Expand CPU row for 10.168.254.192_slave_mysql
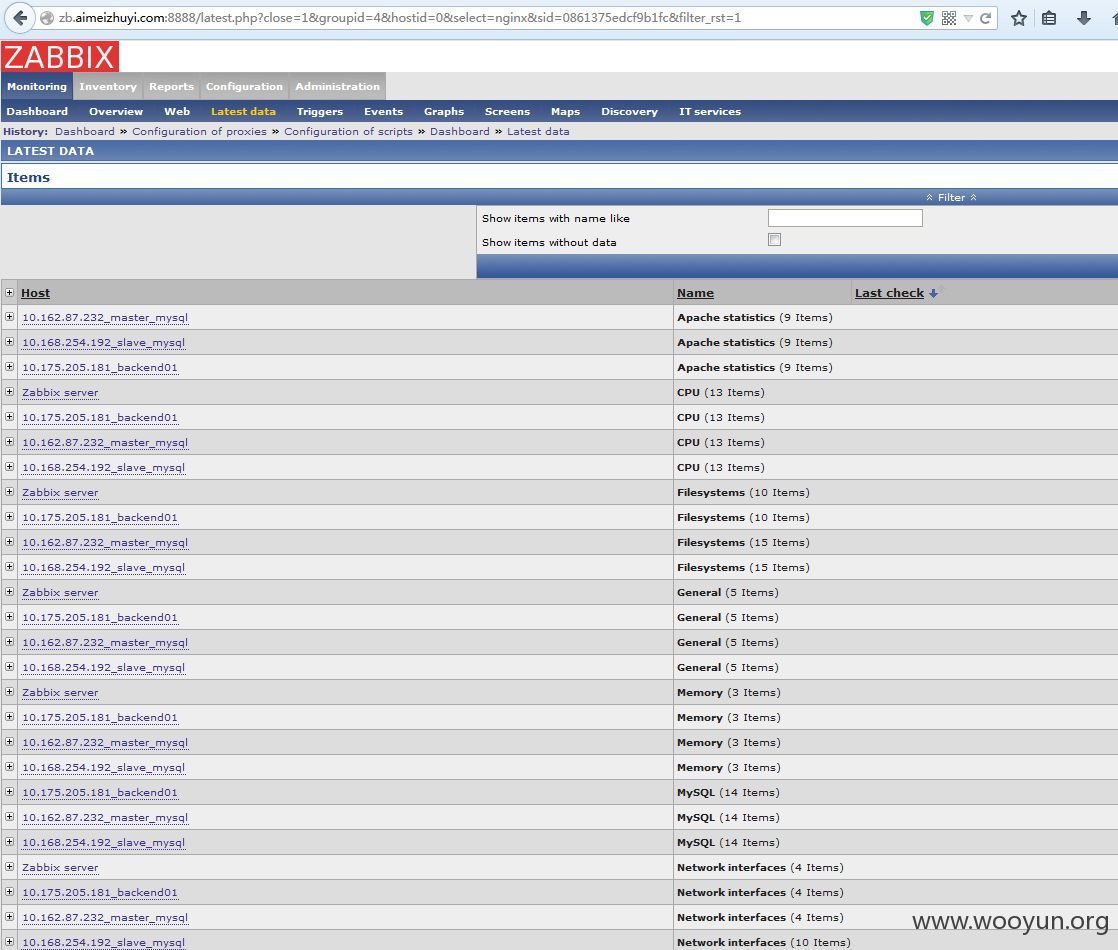This screenshot has width=1118, height=950. click(x=9, y=466)
